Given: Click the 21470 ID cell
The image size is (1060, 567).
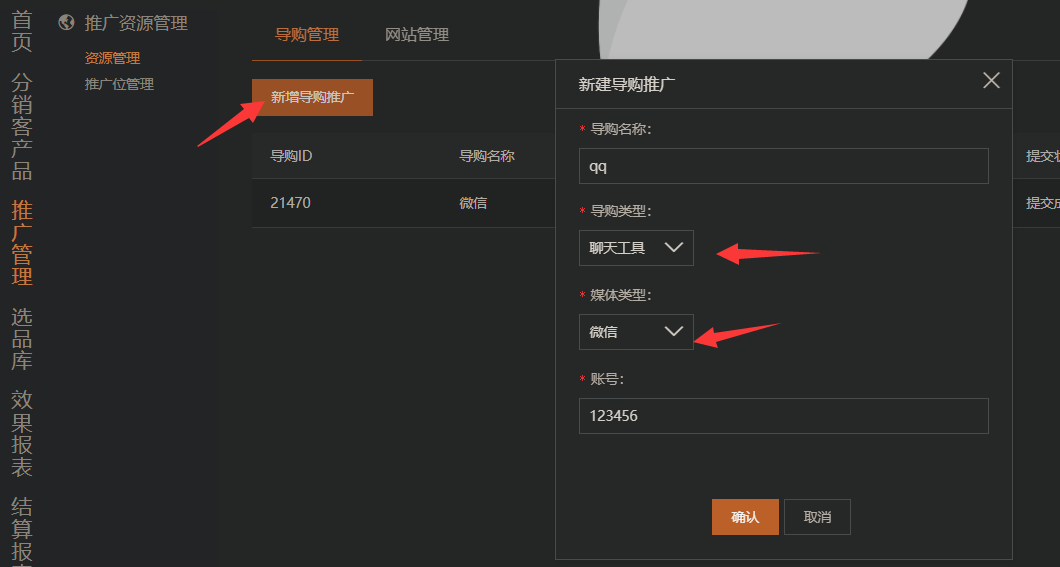Looking at the screenshot, I should 291,203.
